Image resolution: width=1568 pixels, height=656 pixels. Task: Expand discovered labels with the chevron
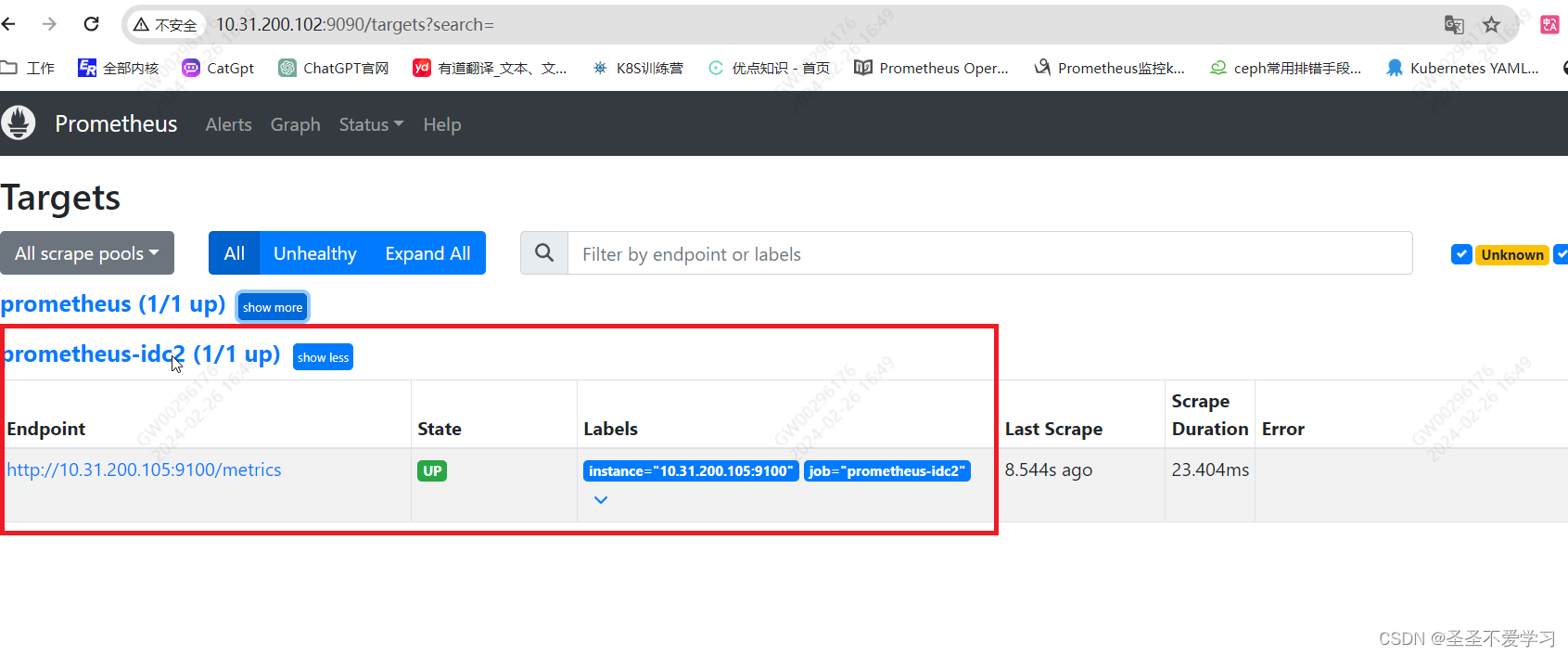point(601,499)
